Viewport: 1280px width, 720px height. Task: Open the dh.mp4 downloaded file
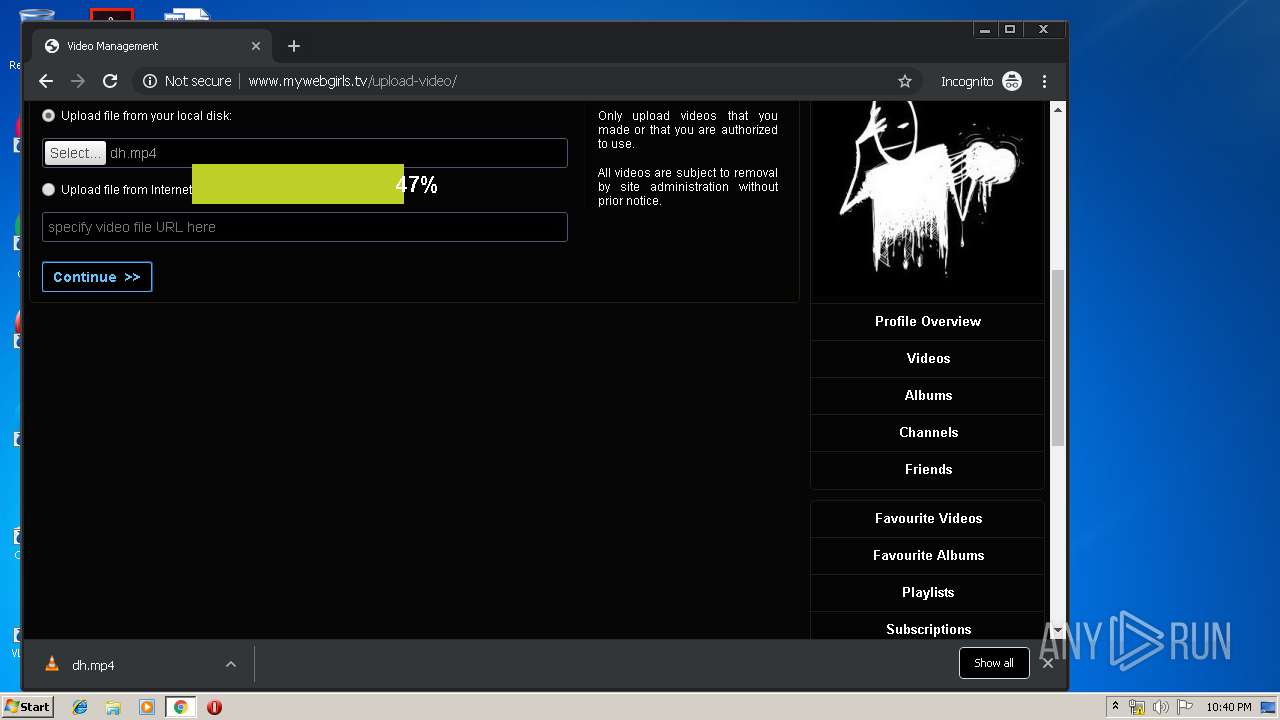point(93,665)
